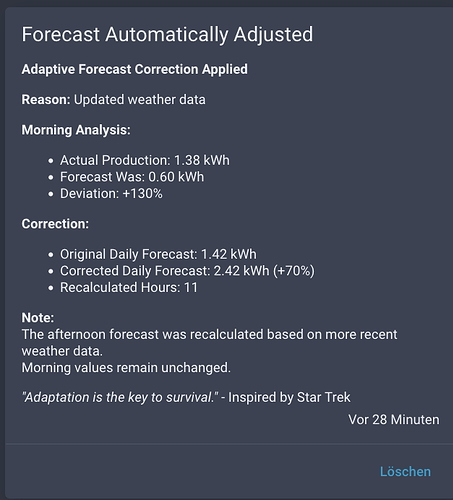Select the Corrected Daily Forecast 2.42 kWh line

point(187,271)
